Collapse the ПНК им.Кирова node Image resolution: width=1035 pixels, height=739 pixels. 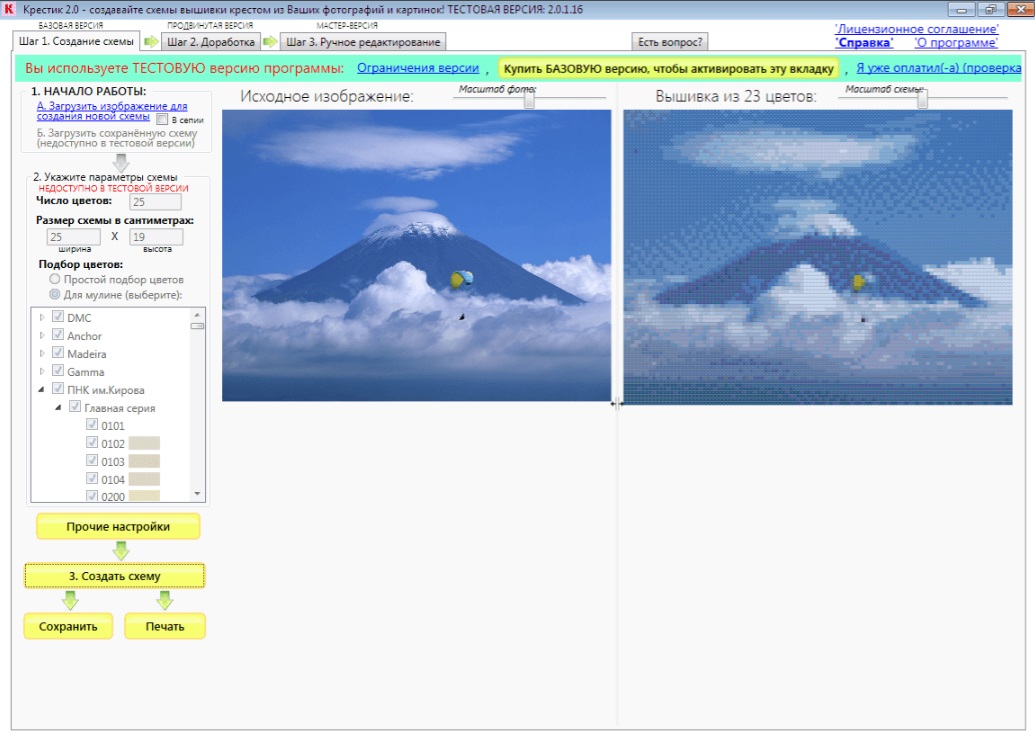click(42, 390)
